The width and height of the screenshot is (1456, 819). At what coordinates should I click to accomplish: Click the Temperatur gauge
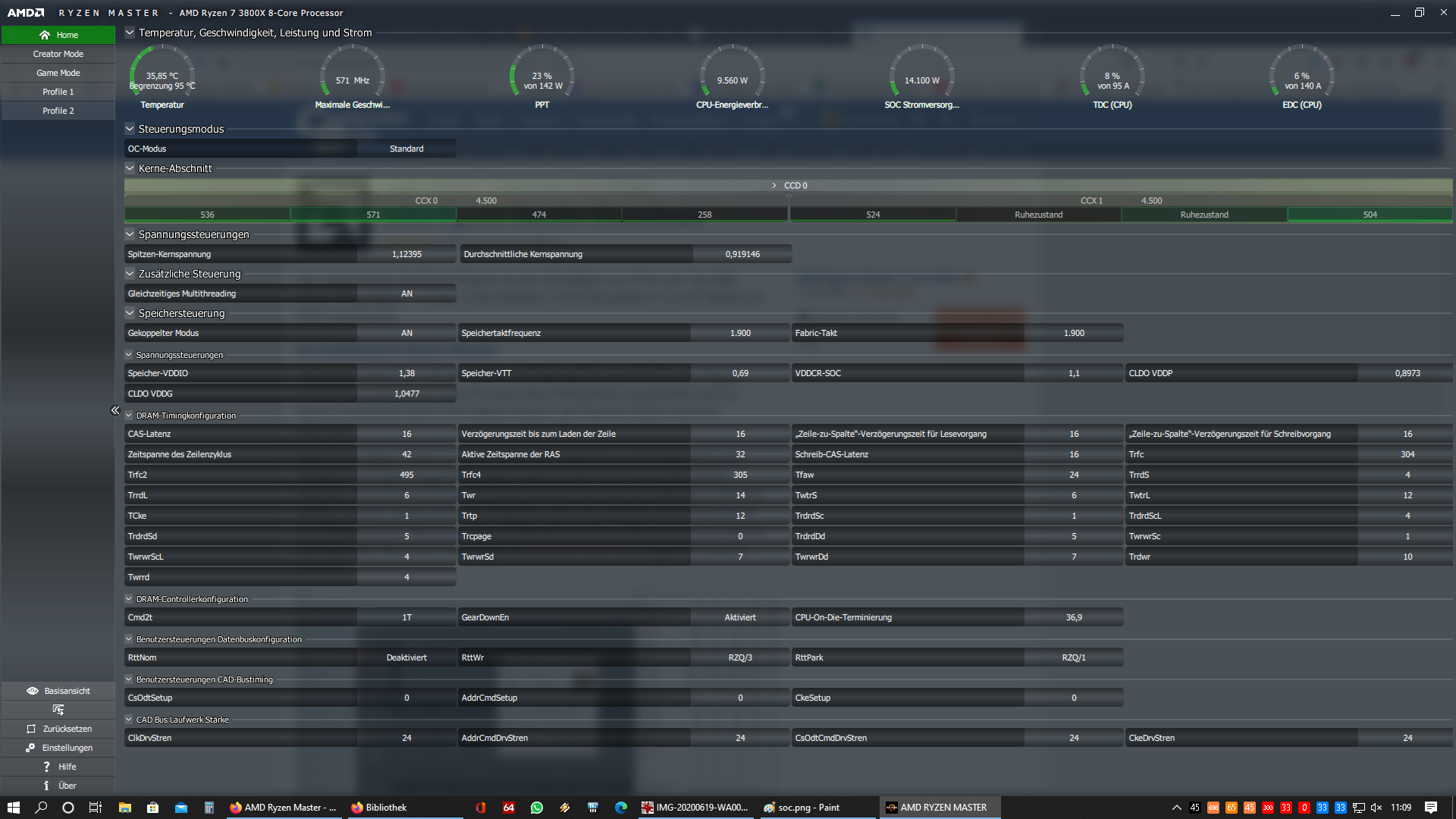click(162, 76)
